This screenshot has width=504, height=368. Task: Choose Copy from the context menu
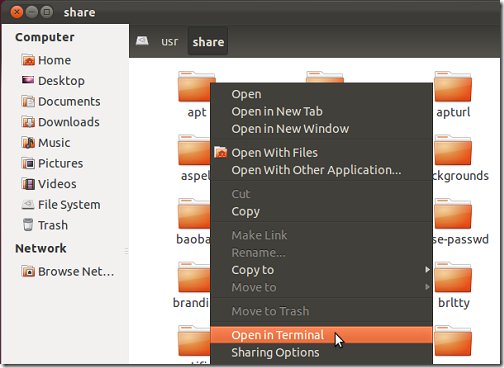point(321,211)
